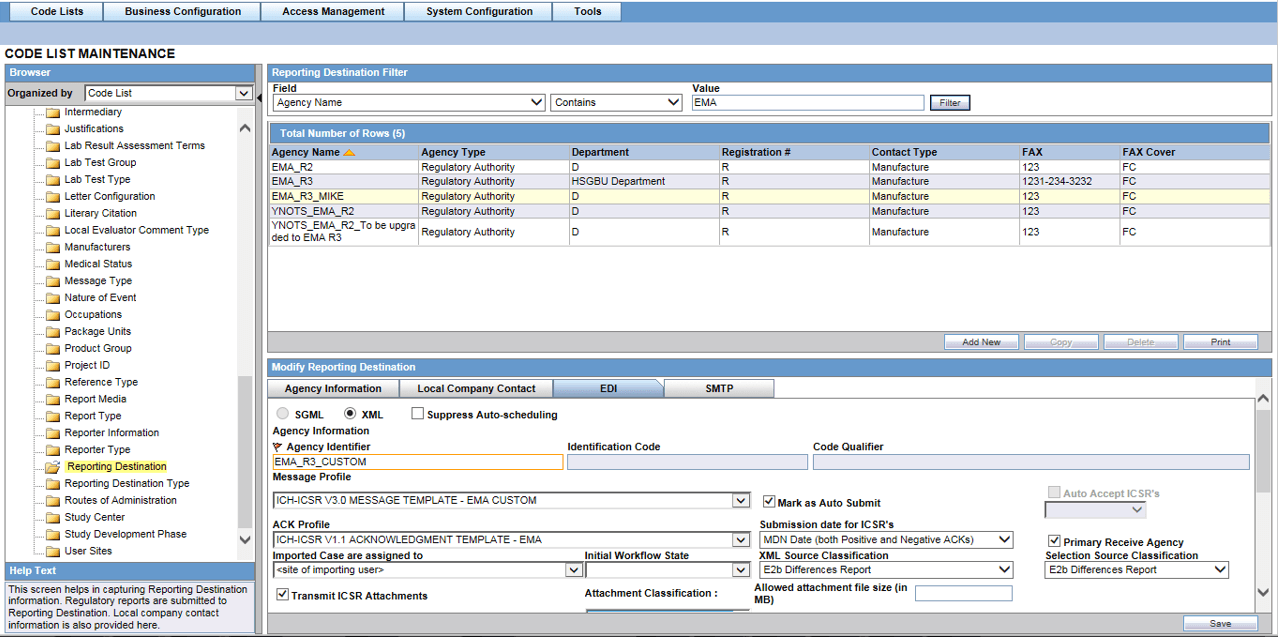This screenshot has height=637, width=1278.
Task: Click the Project ID folder icon
Action: pos(52,366)
